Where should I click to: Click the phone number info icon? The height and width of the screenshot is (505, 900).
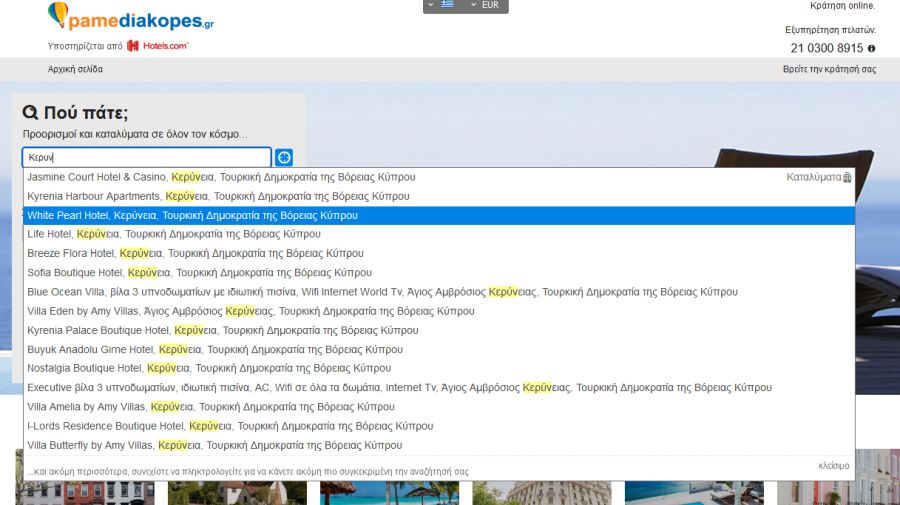pyautogui.click(x=871, y=49)
